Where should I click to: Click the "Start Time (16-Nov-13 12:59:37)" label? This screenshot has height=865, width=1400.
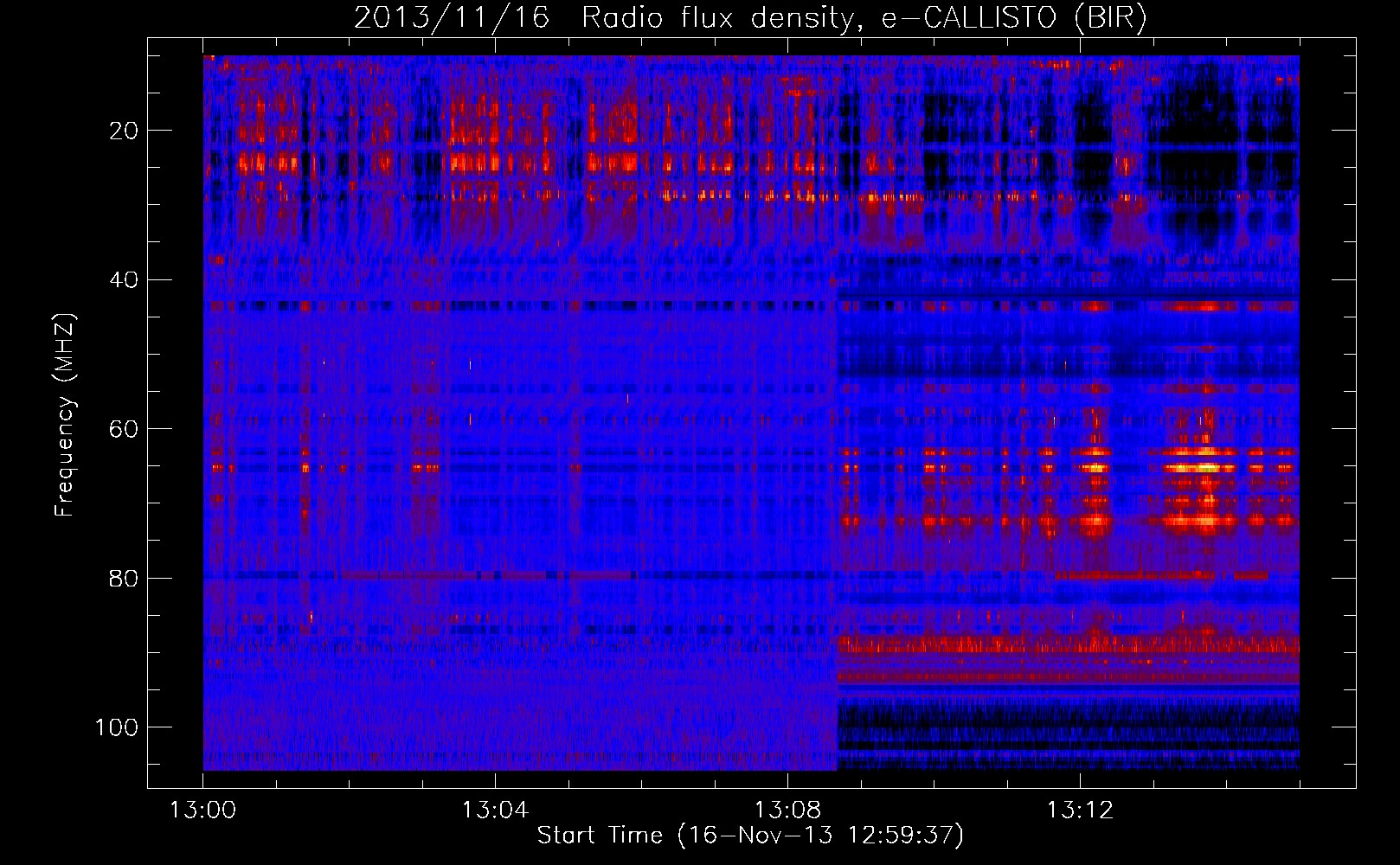[x=750, y=836]
